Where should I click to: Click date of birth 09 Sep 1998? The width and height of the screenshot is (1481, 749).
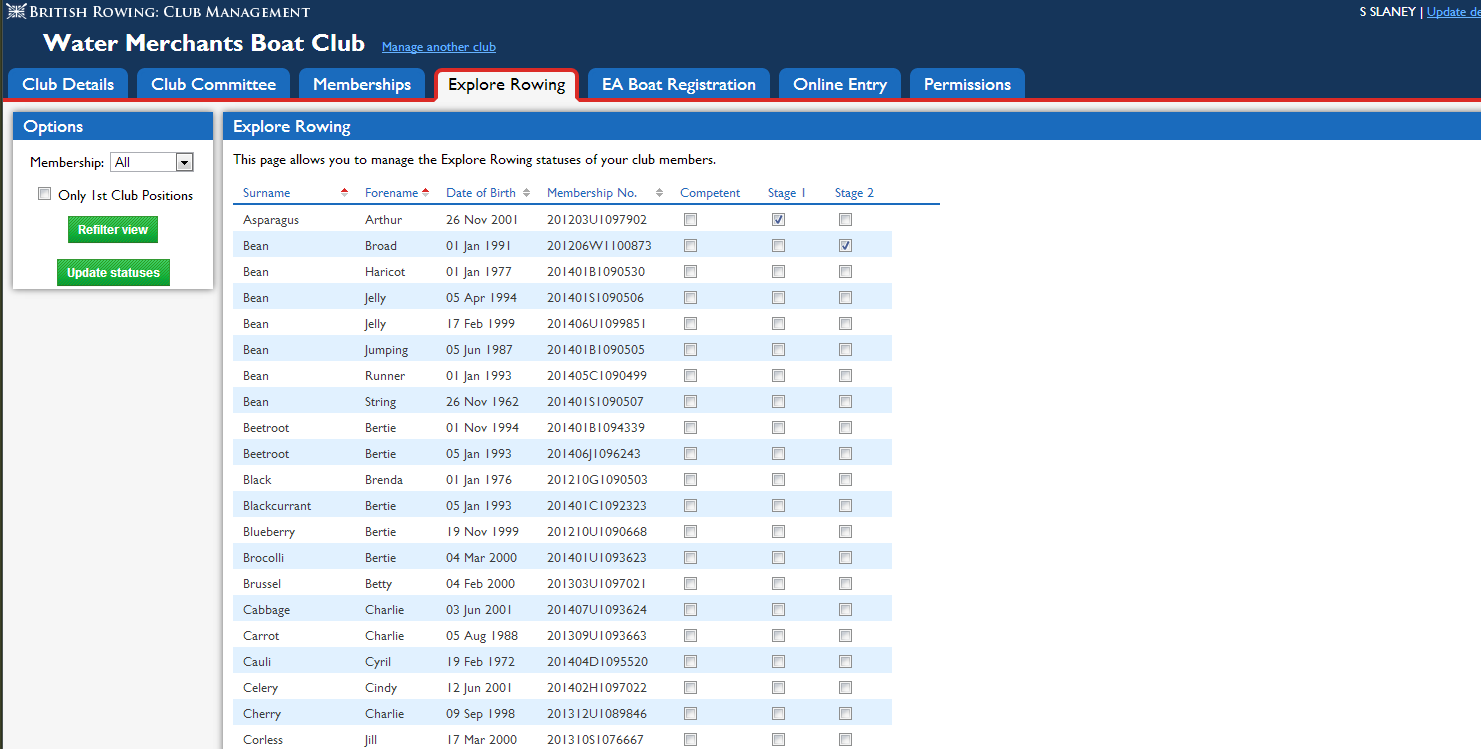481,714
